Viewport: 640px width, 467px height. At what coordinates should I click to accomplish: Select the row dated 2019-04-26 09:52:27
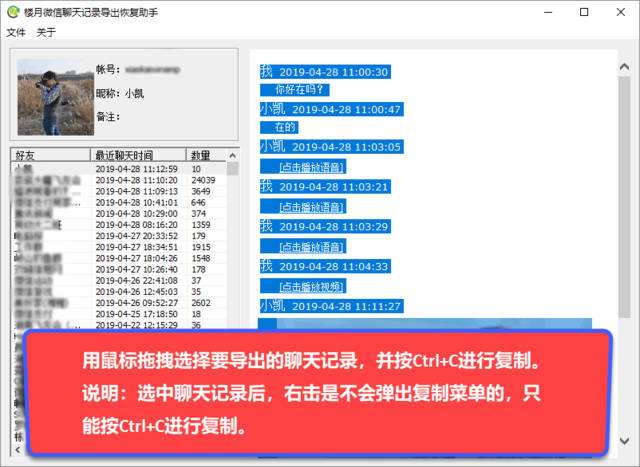pos(118,303)
